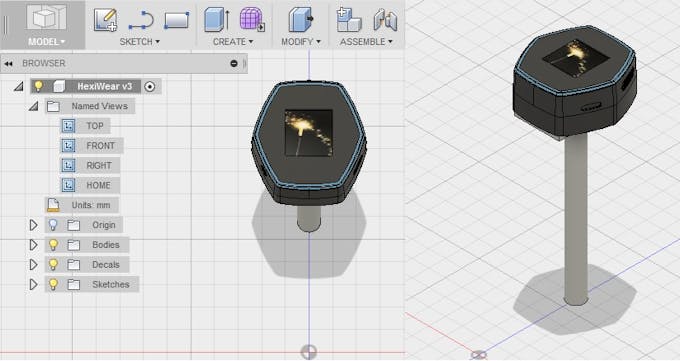Choose the Rectangle sketch tool

pyautogui.click(x=177, y=20)
